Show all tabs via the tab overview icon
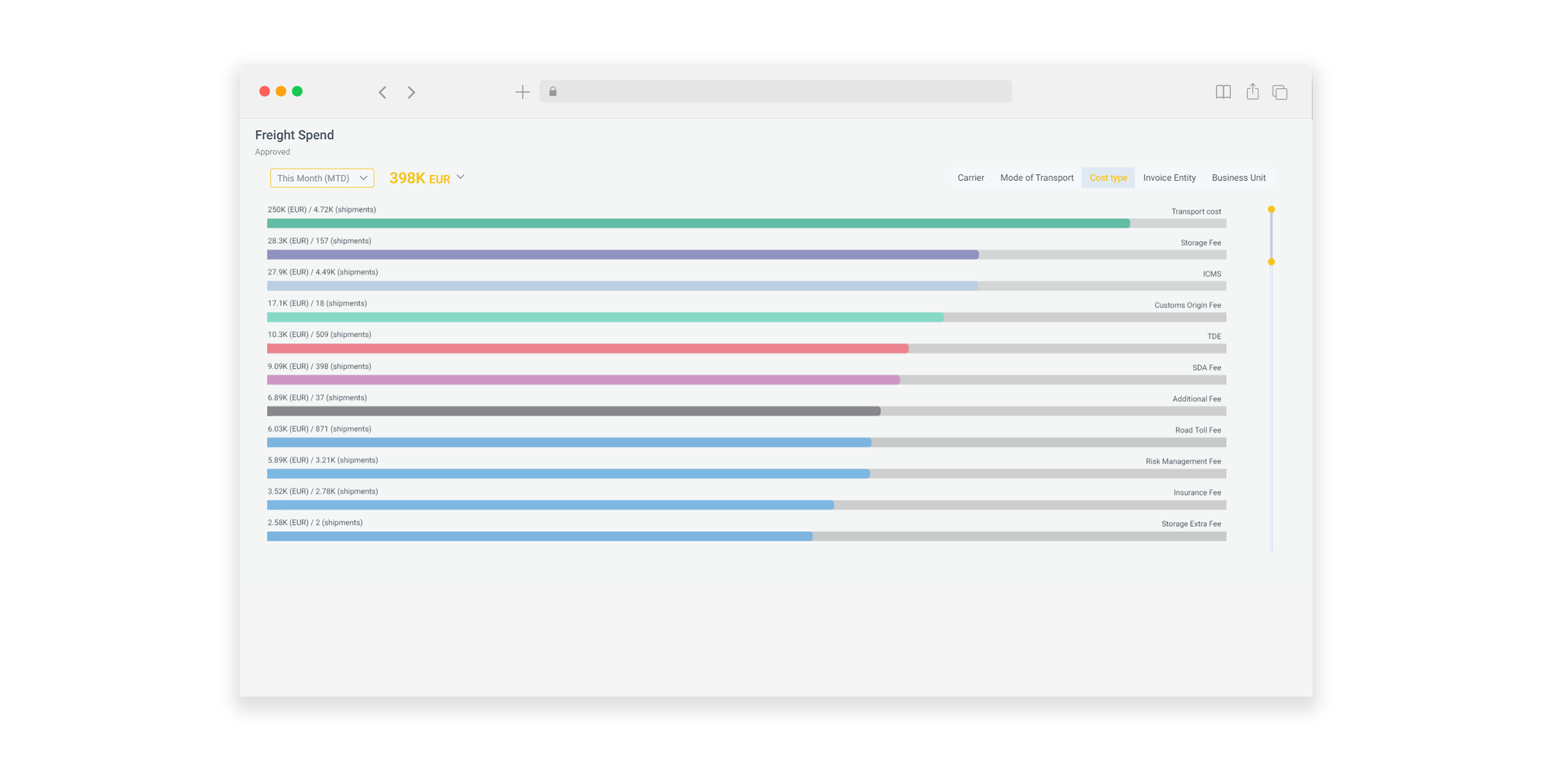 (x=1280, y=92)
